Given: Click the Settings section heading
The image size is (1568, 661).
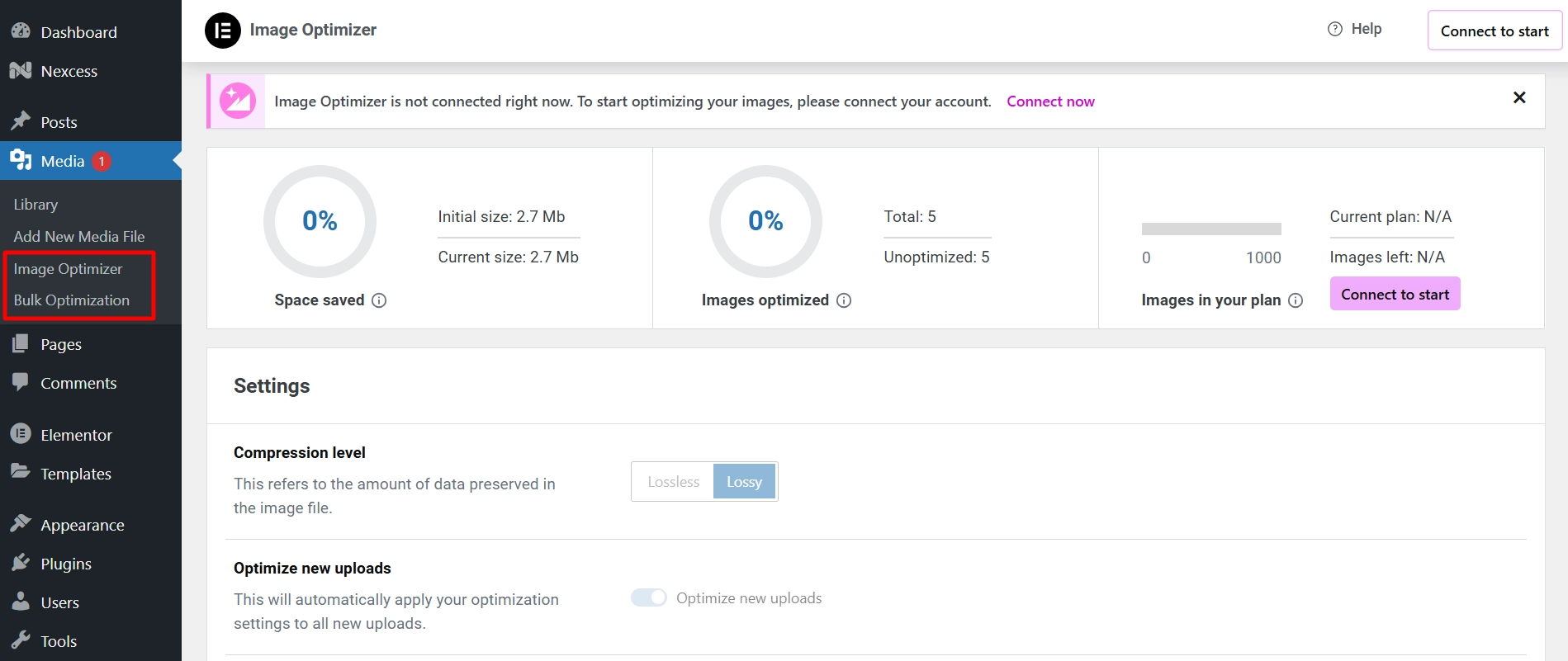Looking at the screenshot, I should pos(272,385).
